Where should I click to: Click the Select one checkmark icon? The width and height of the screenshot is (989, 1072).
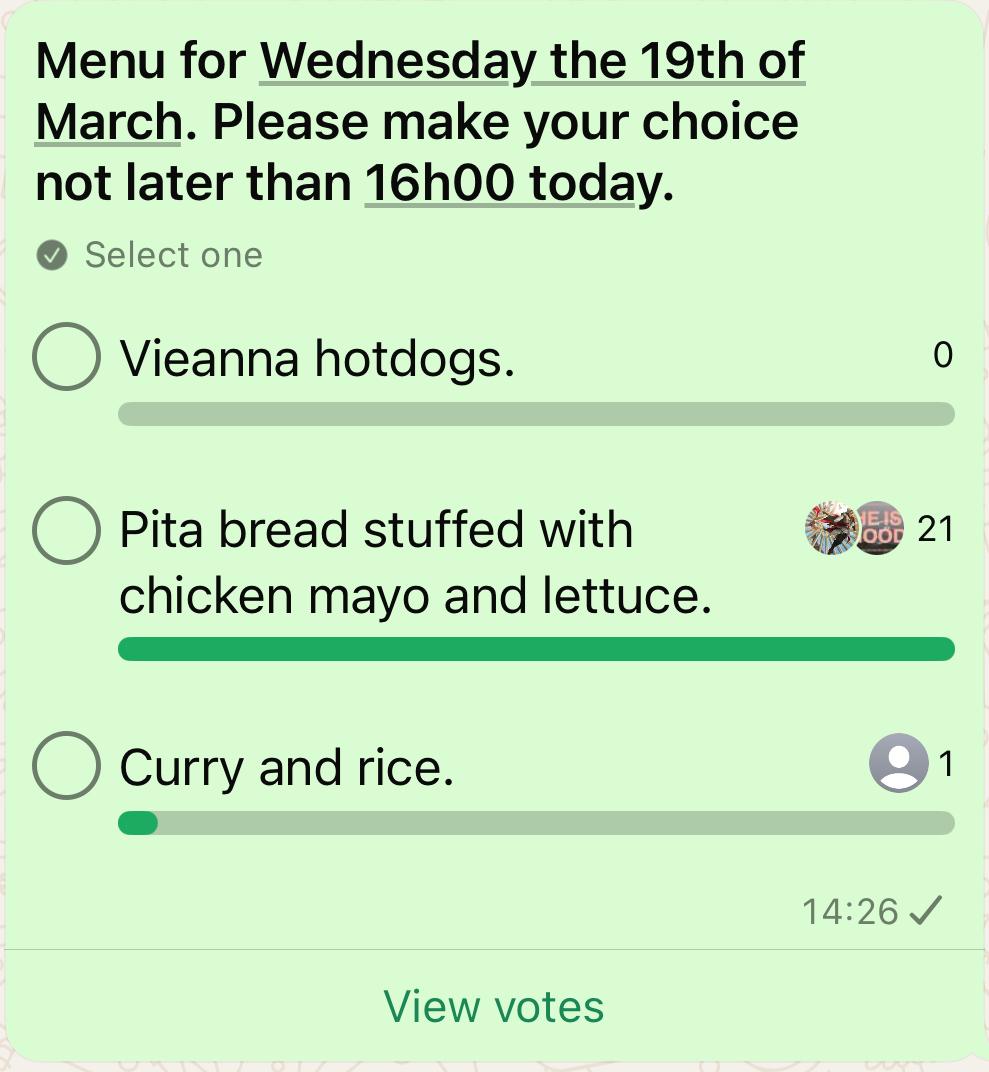coord(51,256)
